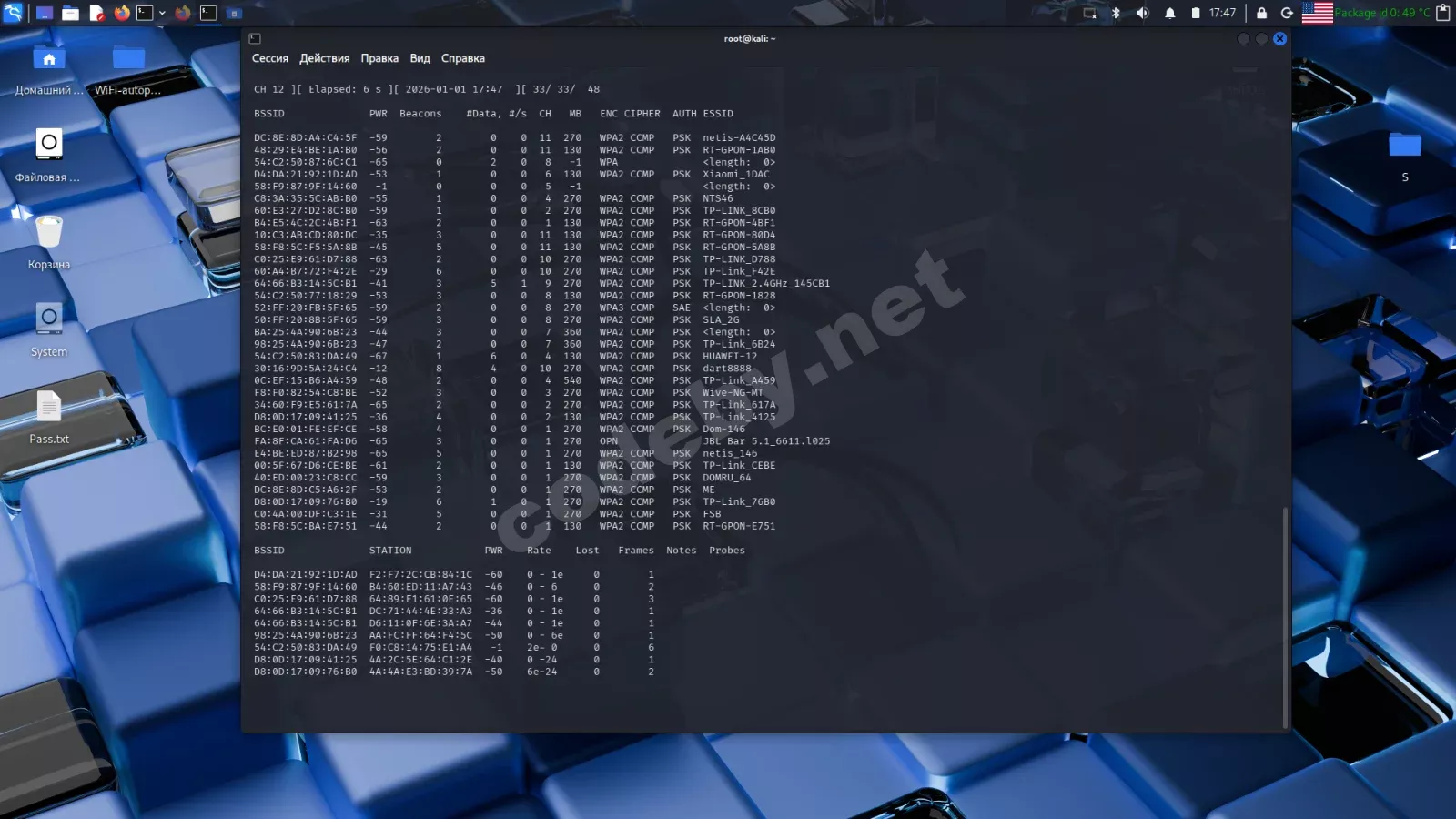Lock the screen using the padlock tray icon
The image size is (1456, 819).
pos(1262,14)
